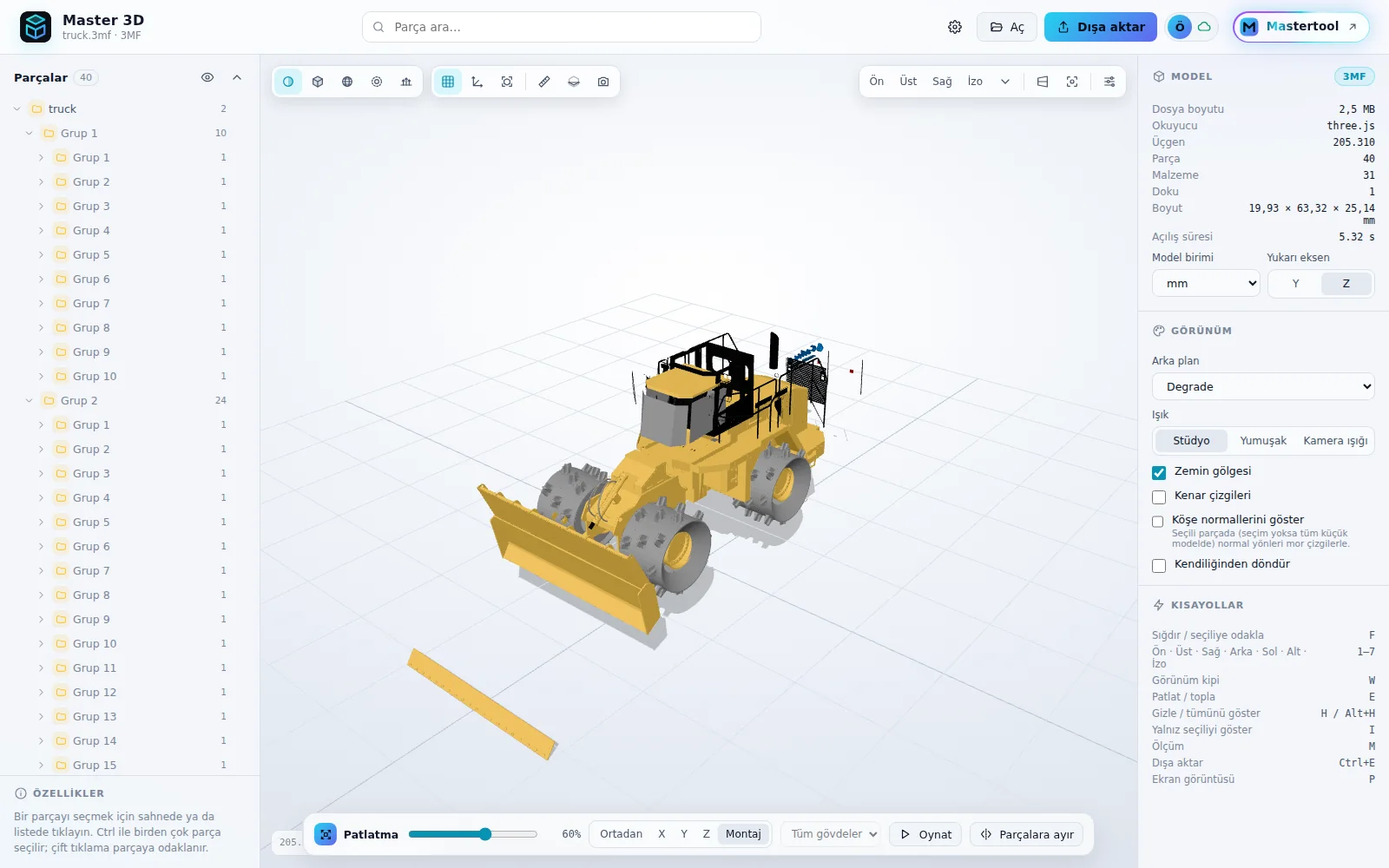Open the Model birimi mm dropdown
The height and width of the screenshot is (868, 1389).
(x=1206, y=284)
